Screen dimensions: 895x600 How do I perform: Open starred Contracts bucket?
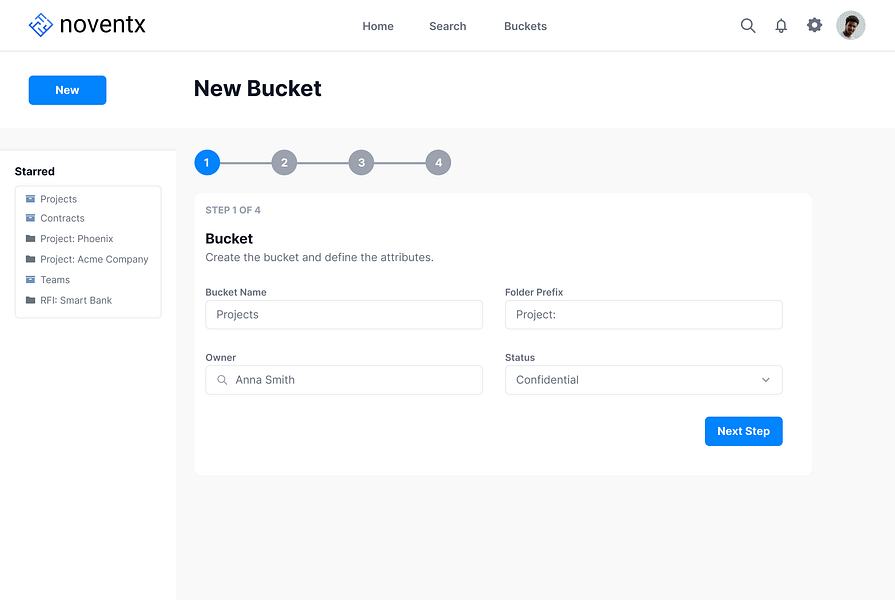click(62, 218)
